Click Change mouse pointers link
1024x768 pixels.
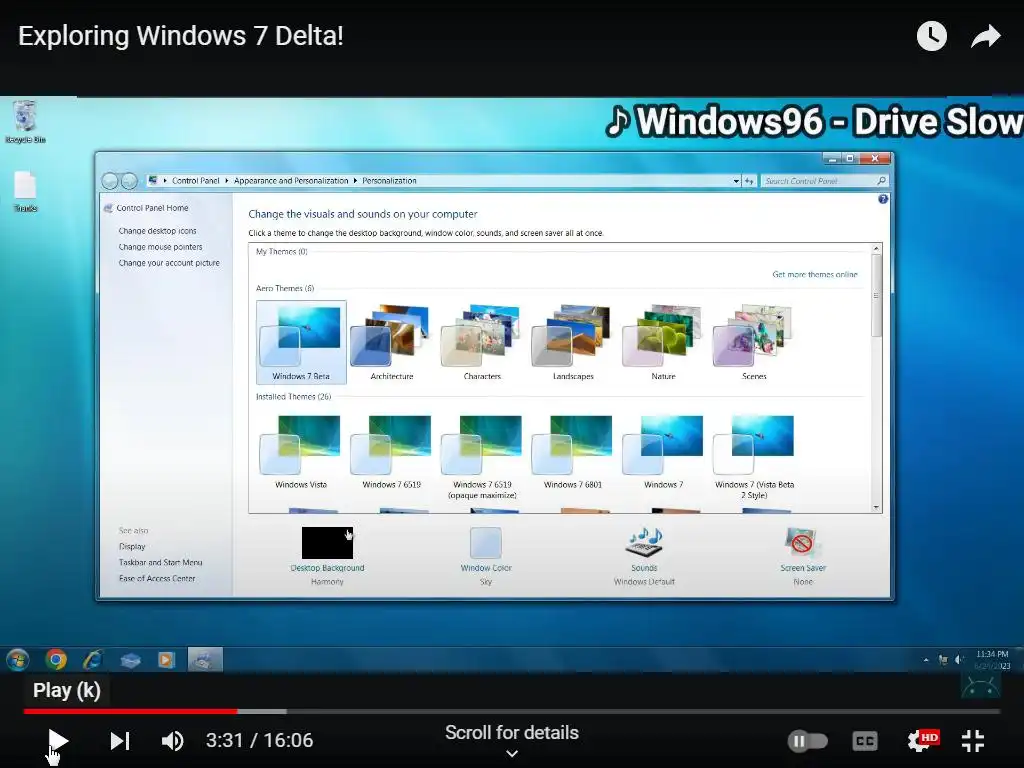[160, 247]
